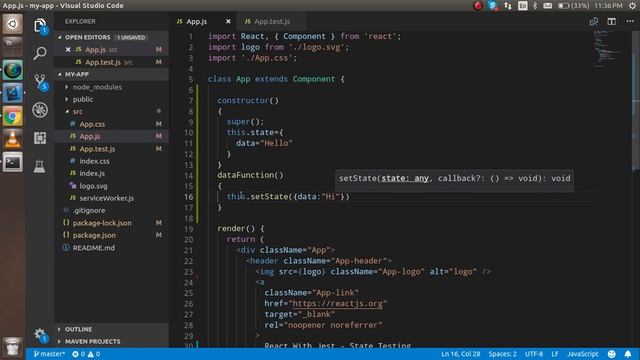The height and width of the screenshot is (360, 640).
Task: Open index.css in the file tree
Action: pyautogui.click(x=111, y=161)
